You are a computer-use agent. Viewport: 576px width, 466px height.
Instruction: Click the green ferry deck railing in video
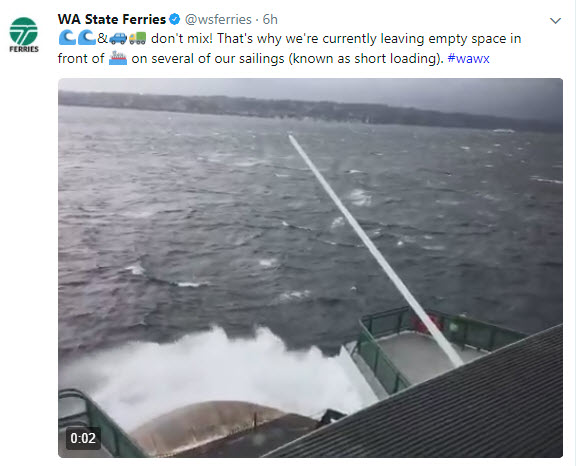point(382,353)
